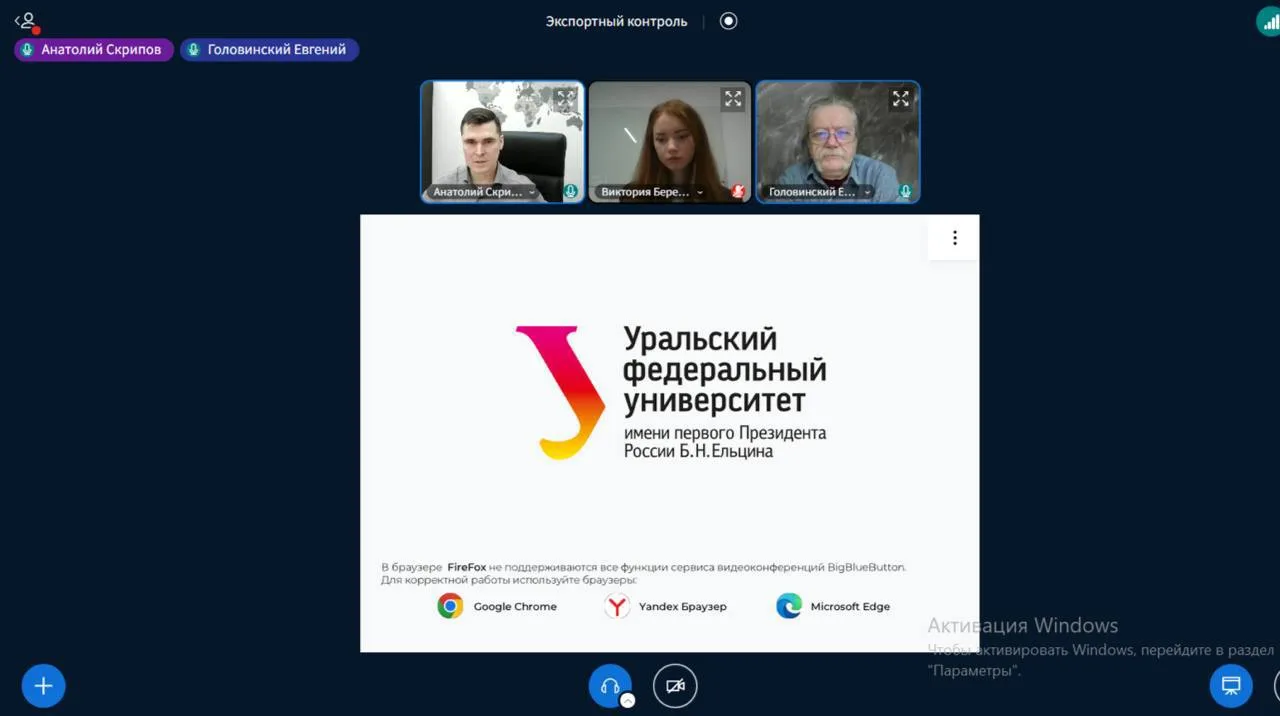Image resolution: width=1280 pixels, height=716 pixels.
Task: Fullscreen Анатолий Скрипов's webcam
Action: pos(566,98)
